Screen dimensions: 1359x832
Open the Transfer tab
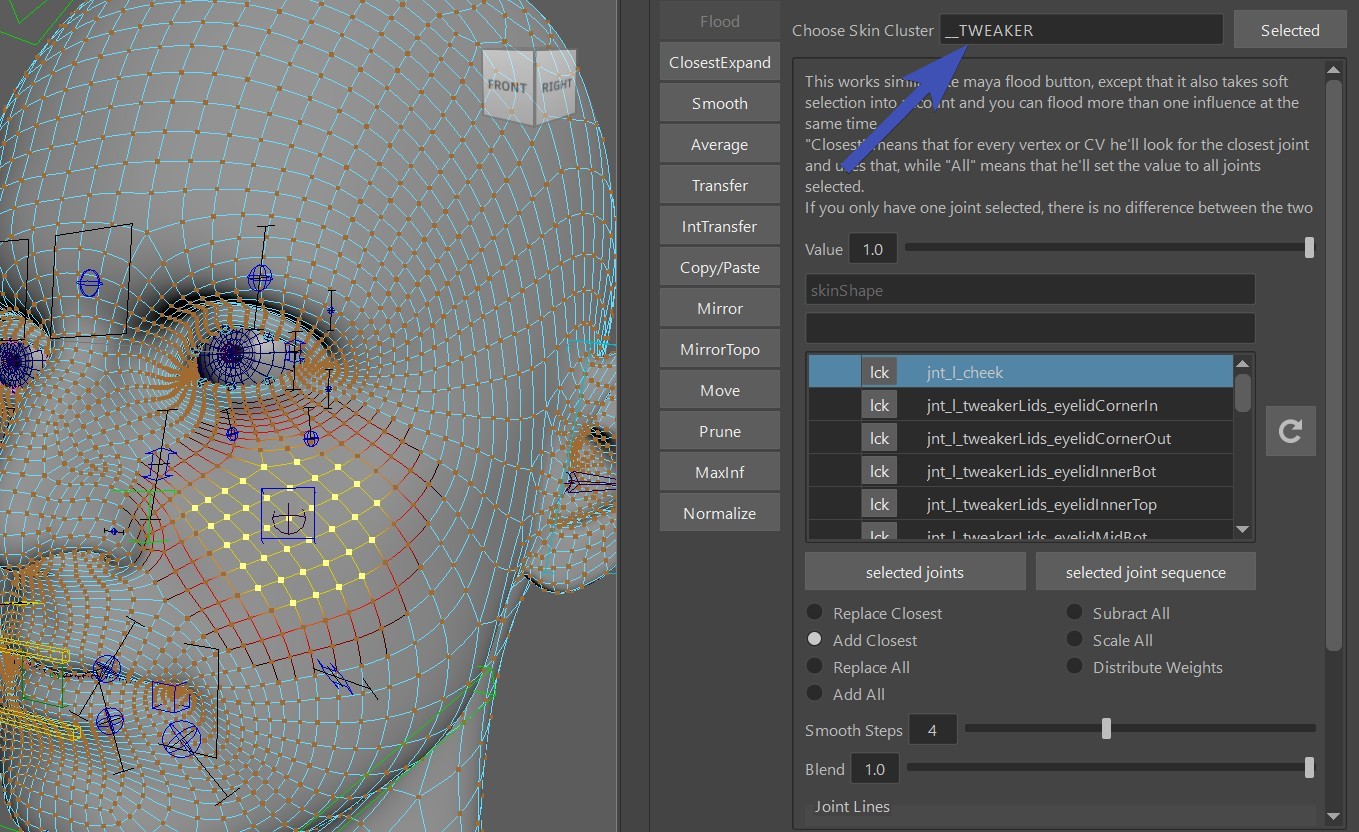(x=719, y=185)
